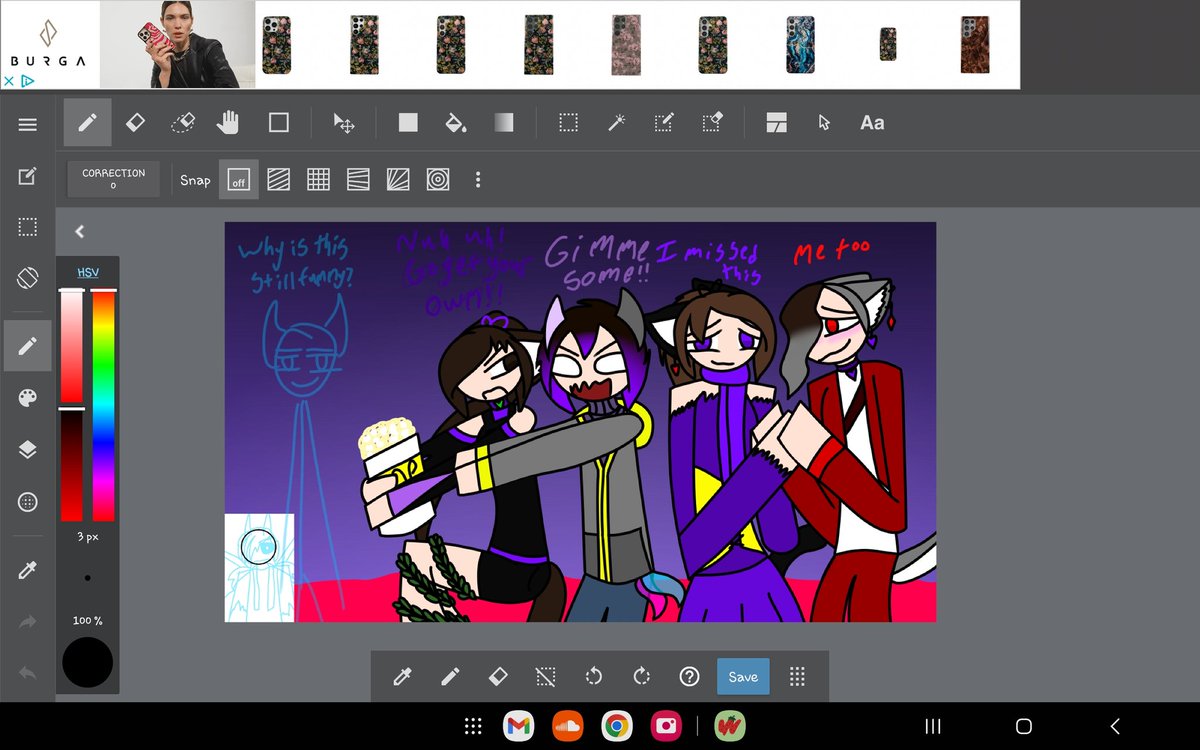
Task: Tap the undo arrow in left sidebar
Action: tap(28, 673)
